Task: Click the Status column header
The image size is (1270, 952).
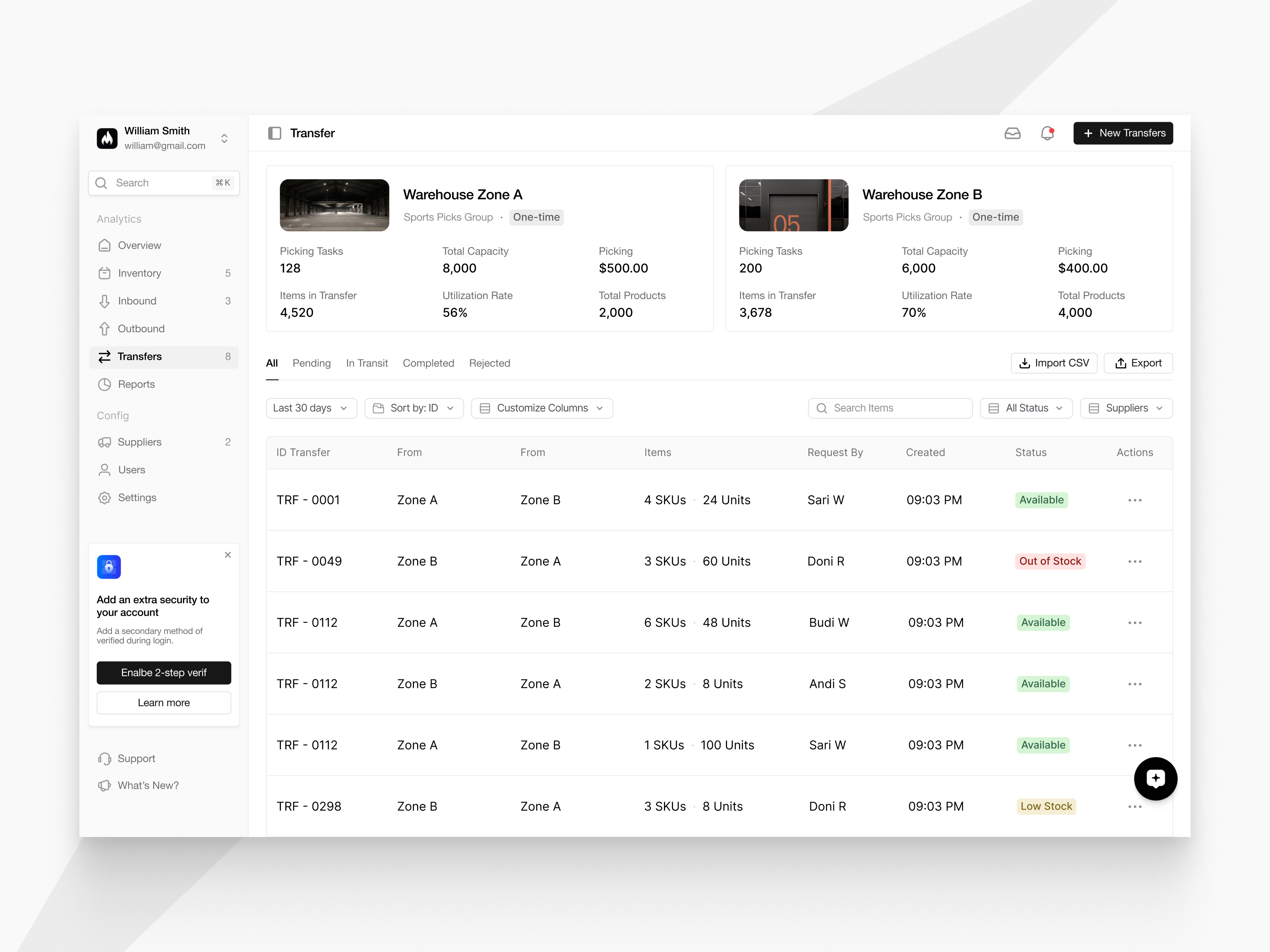Action: pyautogui.click(x=1031, y=452)
